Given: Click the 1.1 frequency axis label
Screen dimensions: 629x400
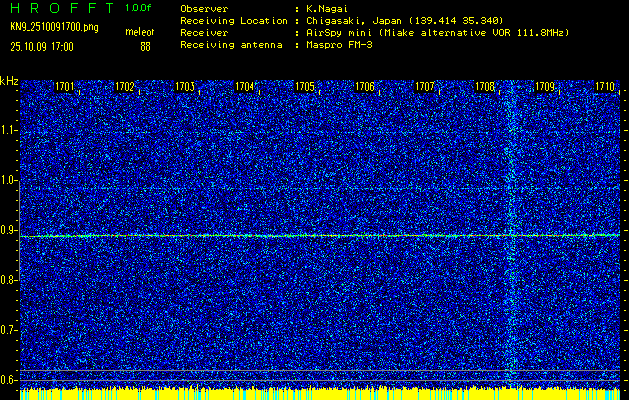Looking at the screenshot, I should tap(9, 130).
